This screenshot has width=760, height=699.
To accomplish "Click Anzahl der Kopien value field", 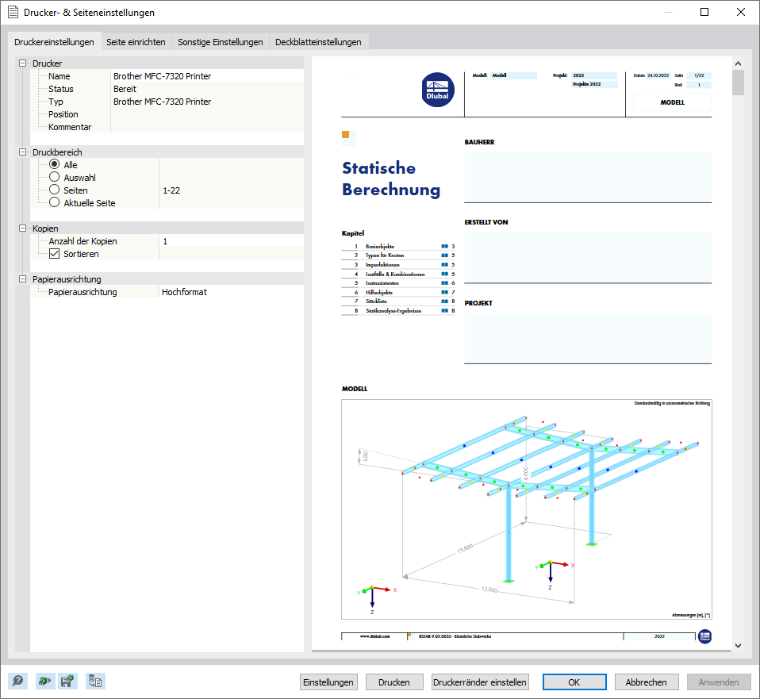I will tap(232, 241).
